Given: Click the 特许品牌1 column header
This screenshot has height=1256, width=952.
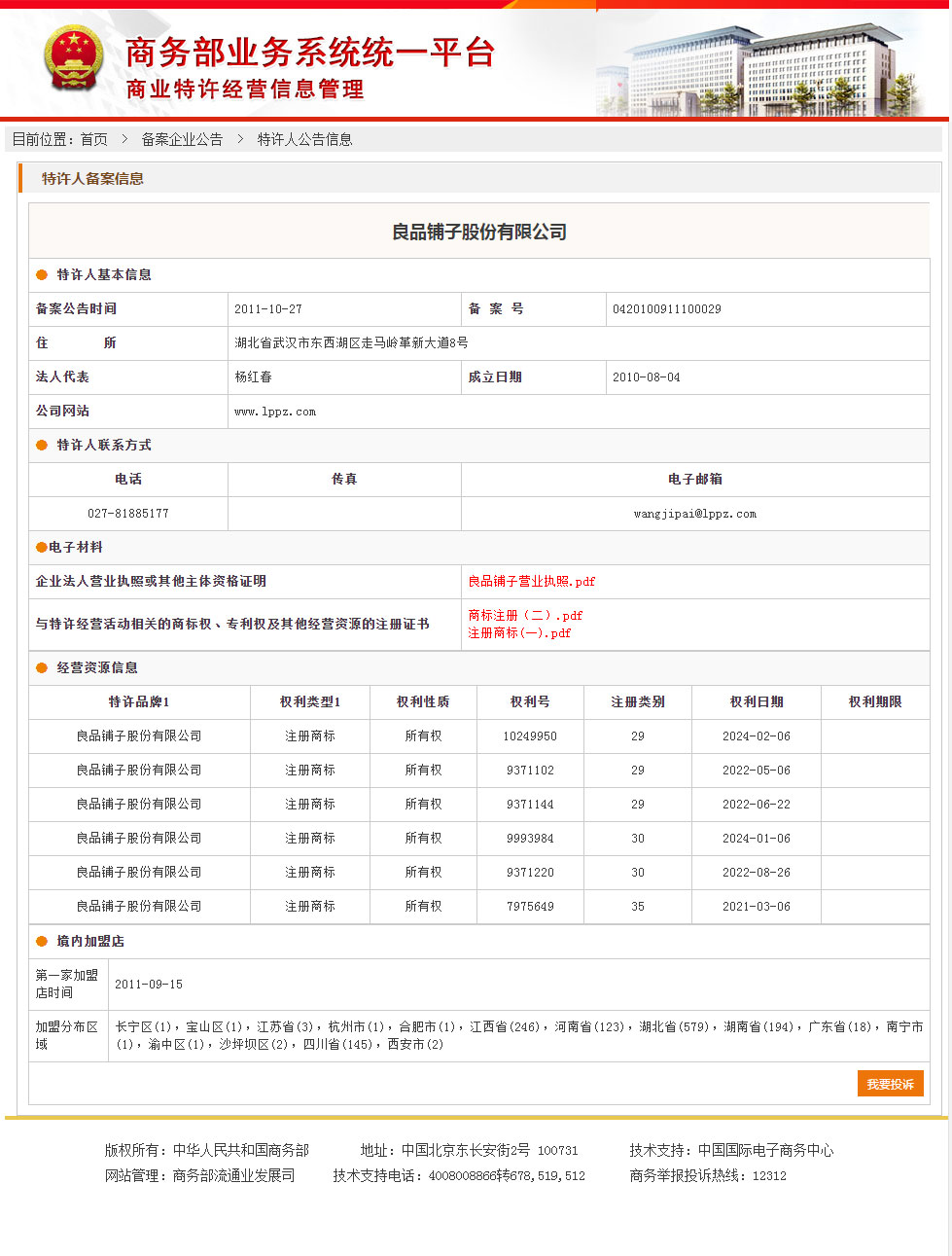Looking at the screenshot, I should point(139,702).
